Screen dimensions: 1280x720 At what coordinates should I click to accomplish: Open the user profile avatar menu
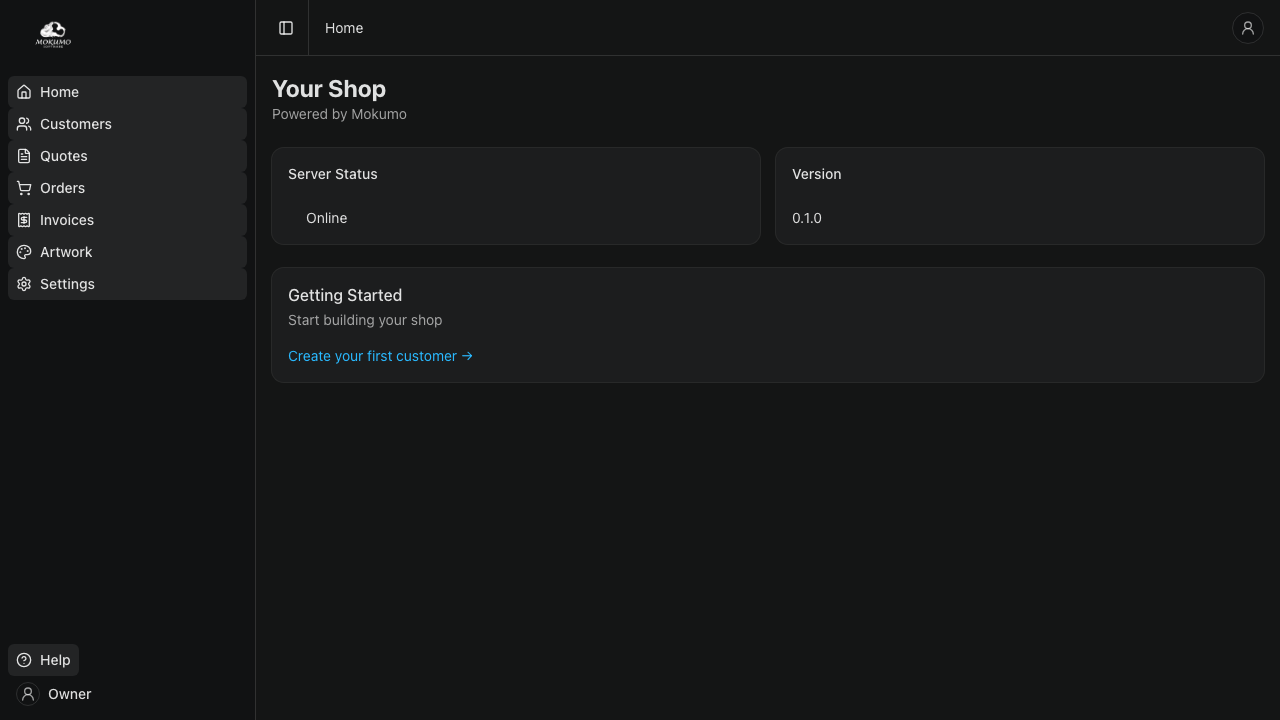(x=1247, y=28)
